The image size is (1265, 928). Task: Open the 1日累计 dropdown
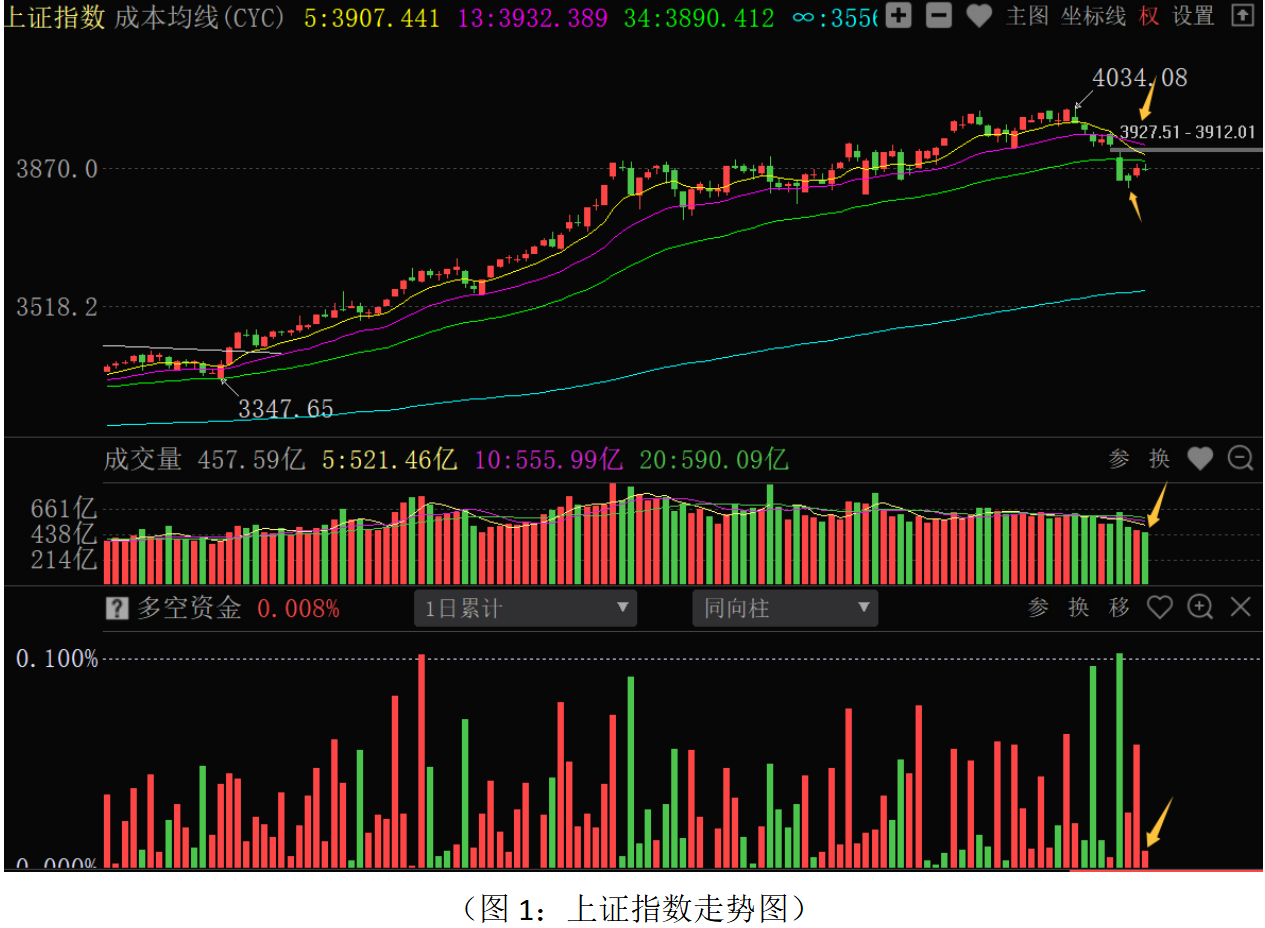(x=525, y=608)
